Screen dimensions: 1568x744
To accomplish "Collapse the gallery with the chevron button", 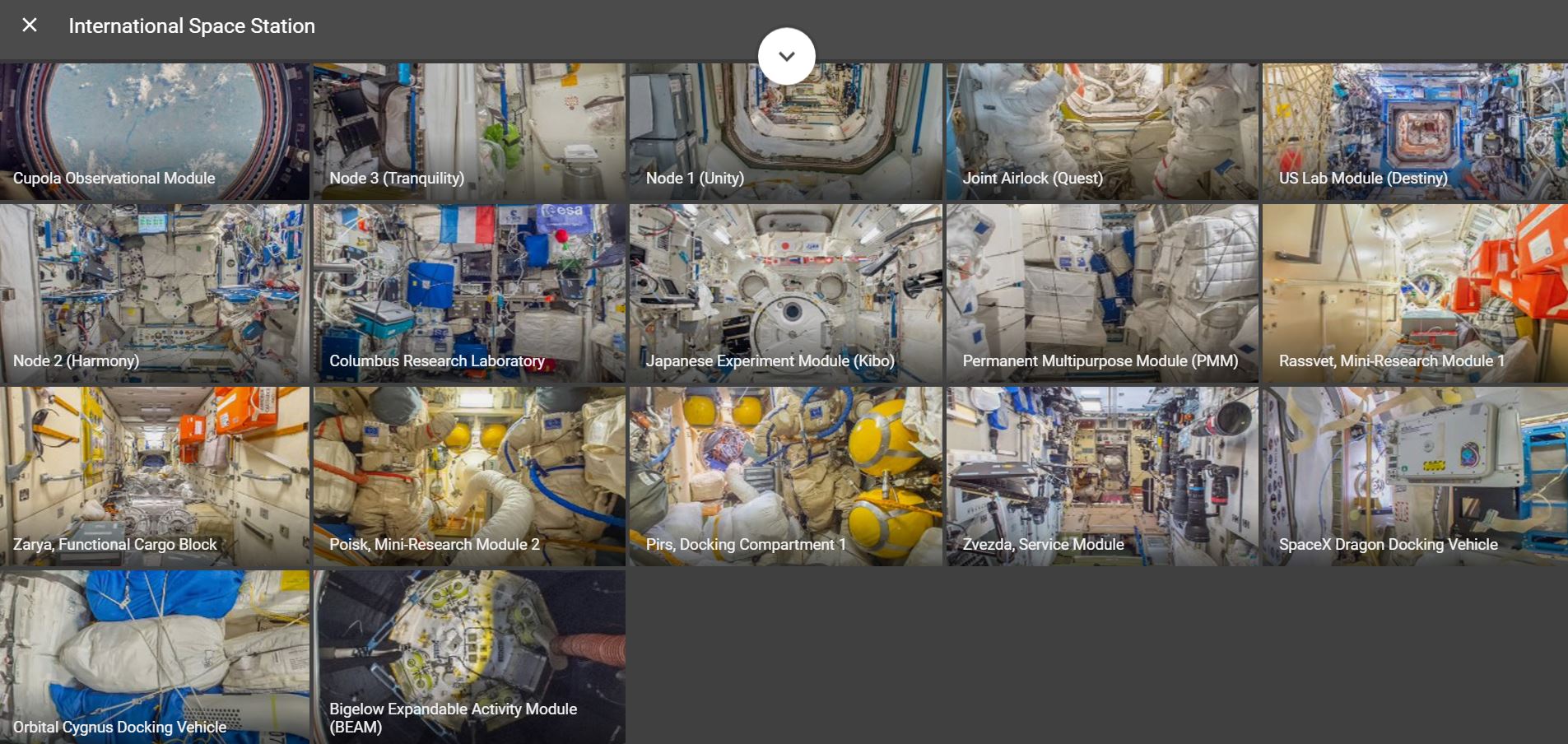I will pos(786,56).
